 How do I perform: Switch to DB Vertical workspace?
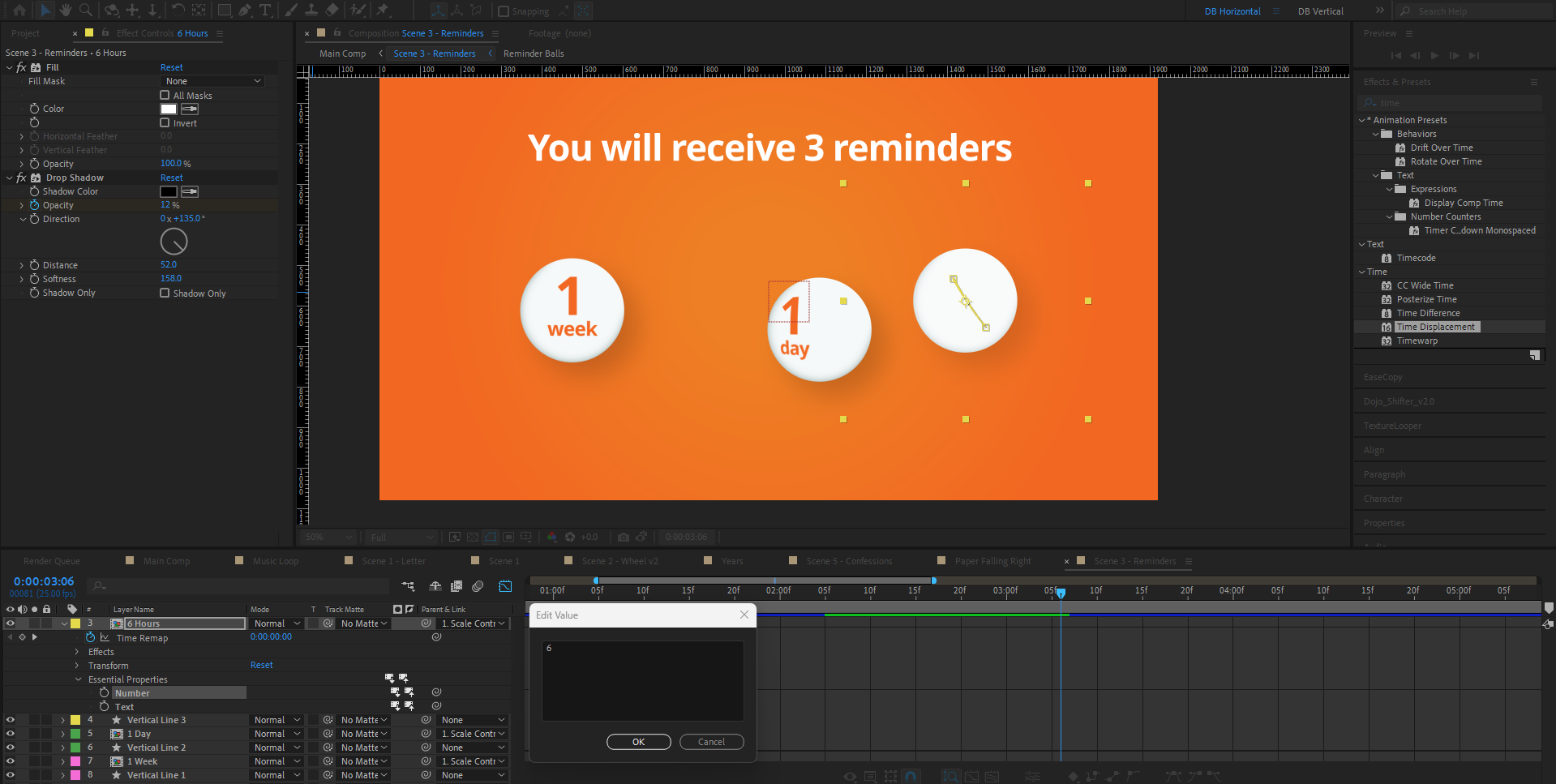1320,11
